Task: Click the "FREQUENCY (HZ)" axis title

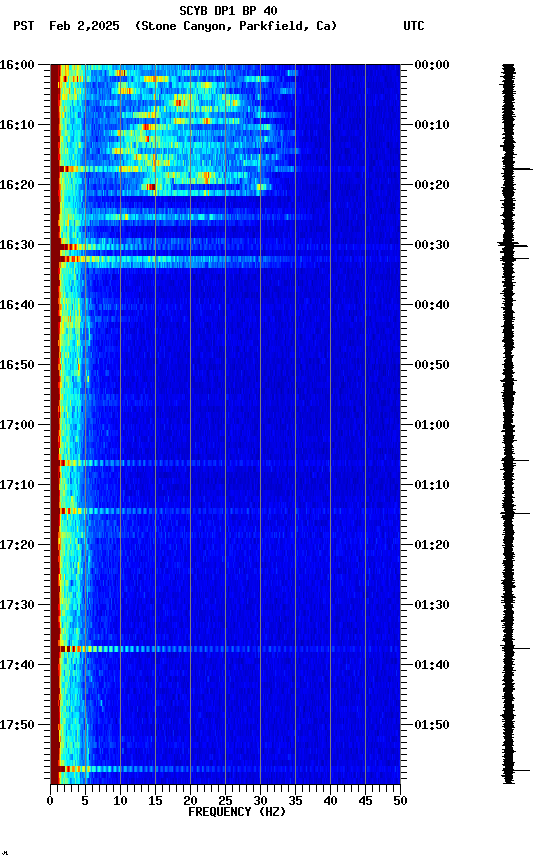Action: point(237,812)
